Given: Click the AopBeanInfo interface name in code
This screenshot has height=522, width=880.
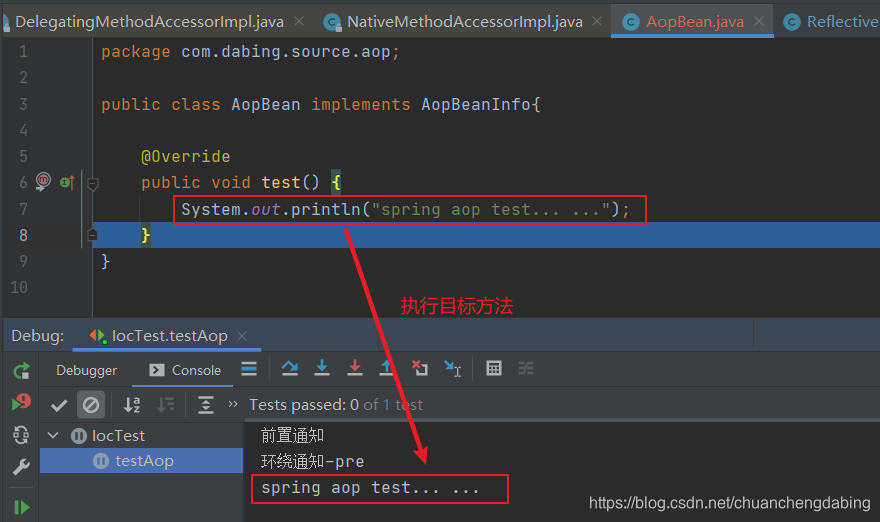Looking at the screenshot, I should 475,104.
